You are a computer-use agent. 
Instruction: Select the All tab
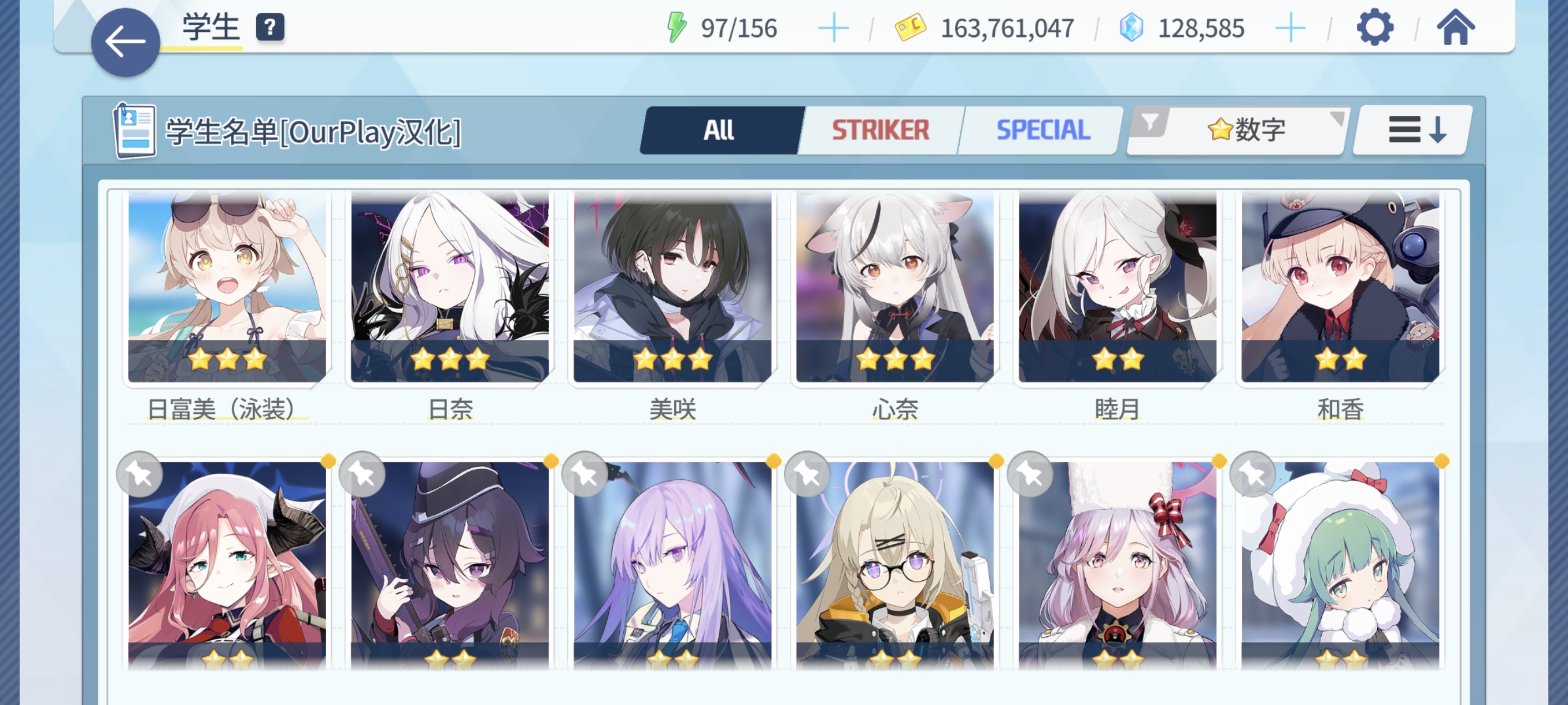tap(720, 130)
